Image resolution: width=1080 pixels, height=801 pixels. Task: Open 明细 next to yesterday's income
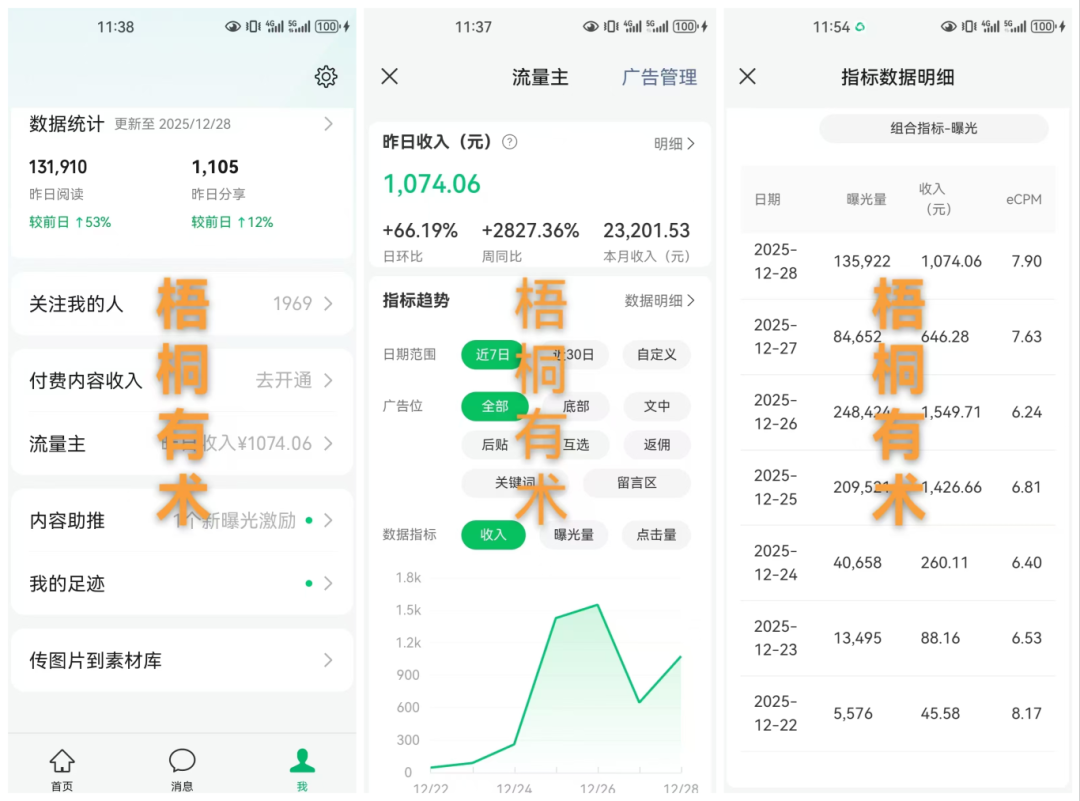[674, 143]
